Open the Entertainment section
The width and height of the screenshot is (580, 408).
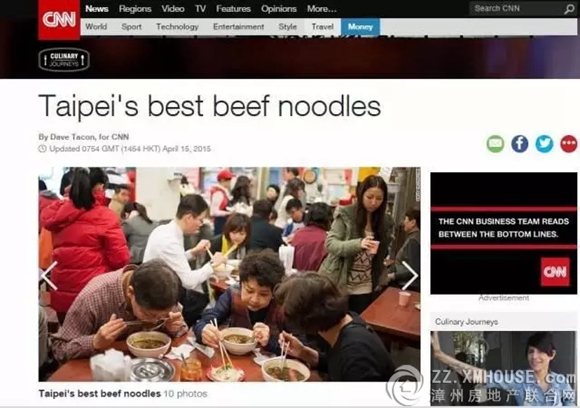(239, 27)
